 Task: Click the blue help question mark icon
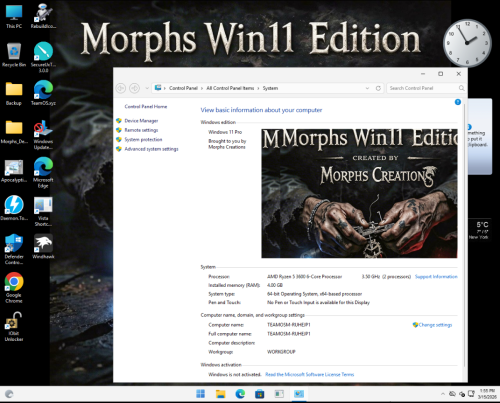458,102
